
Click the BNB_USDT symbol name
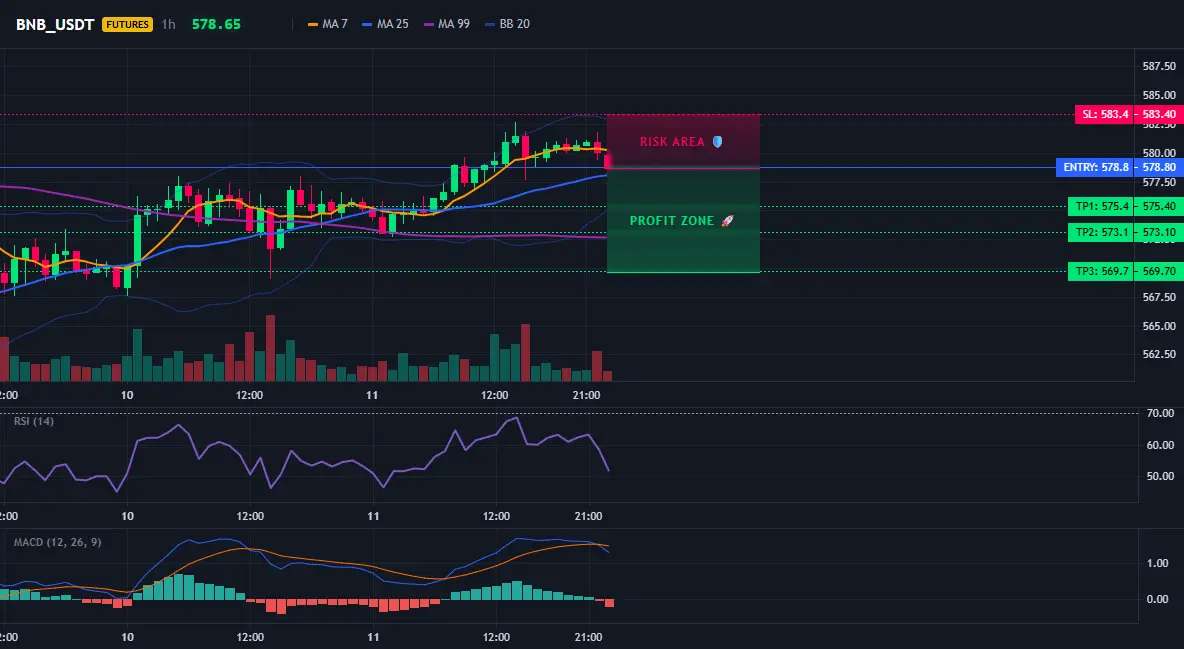55,24
